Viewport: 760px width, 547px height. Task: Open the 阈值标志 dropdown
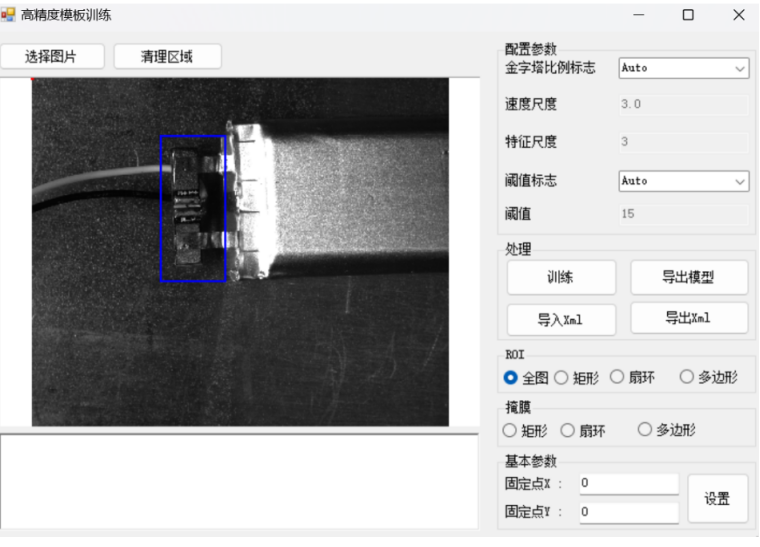tap(683, 181)
